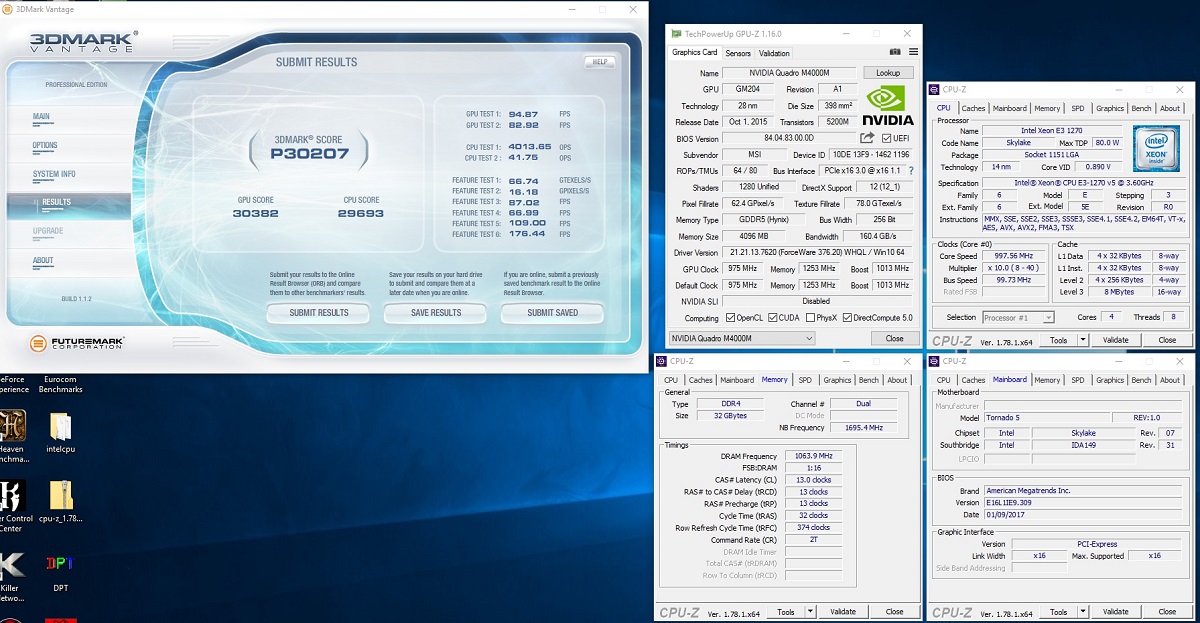Launch the DPT desktop shortcut

pyautogui.click(x=60, y=565)
